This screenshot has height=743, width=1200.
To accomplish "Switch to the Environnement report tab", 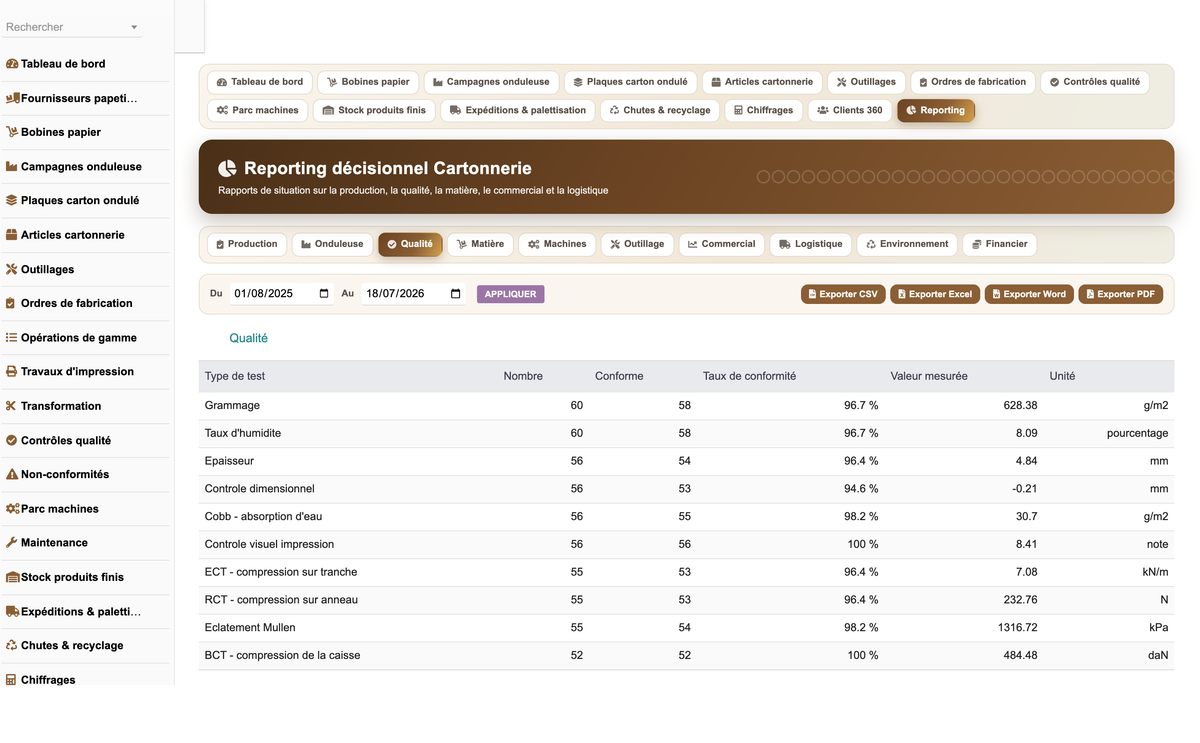I will 907,244.
